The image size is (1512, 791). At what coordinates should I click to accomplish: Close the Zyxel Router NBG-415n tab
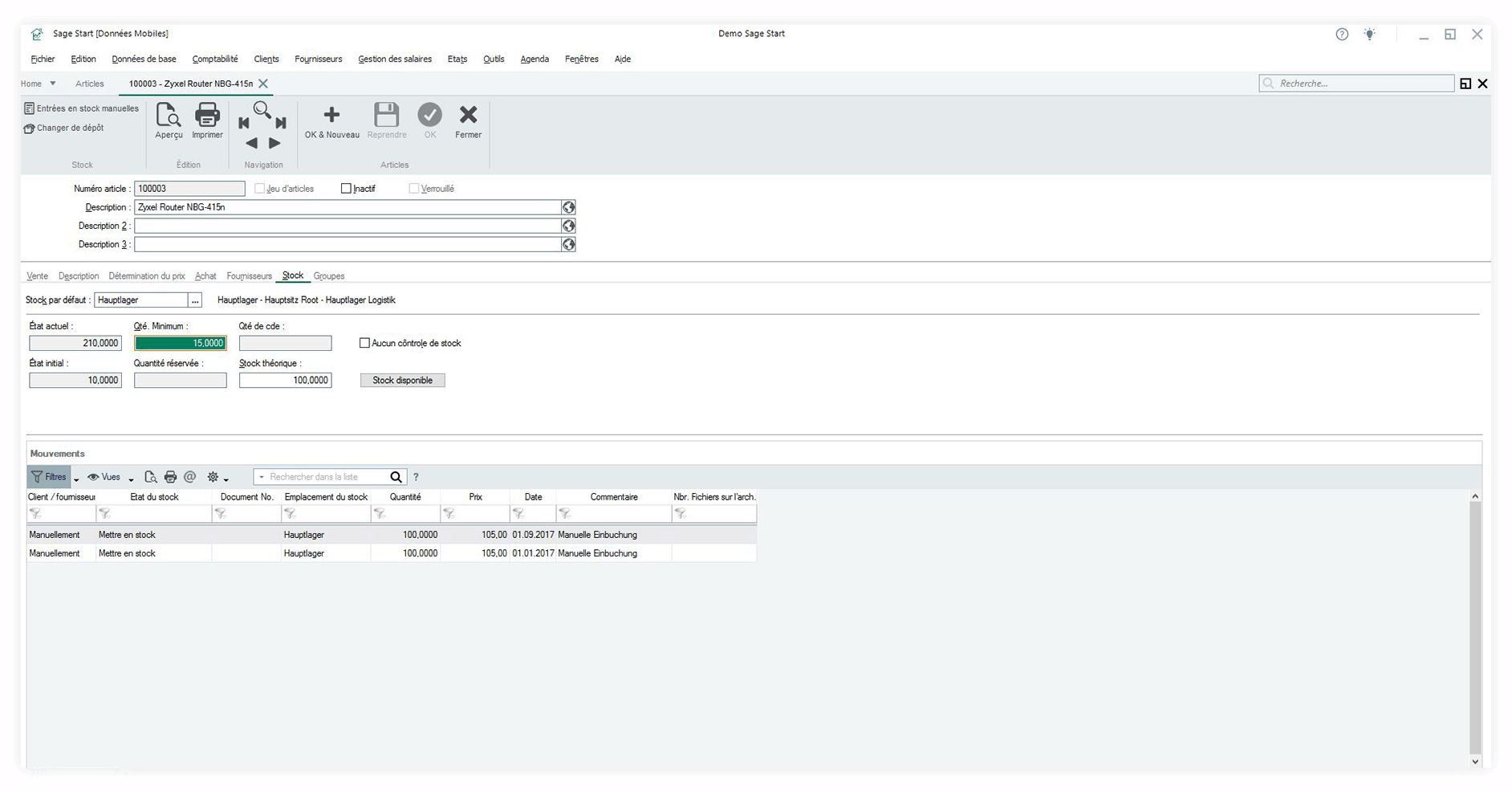(x=263, y=84)
